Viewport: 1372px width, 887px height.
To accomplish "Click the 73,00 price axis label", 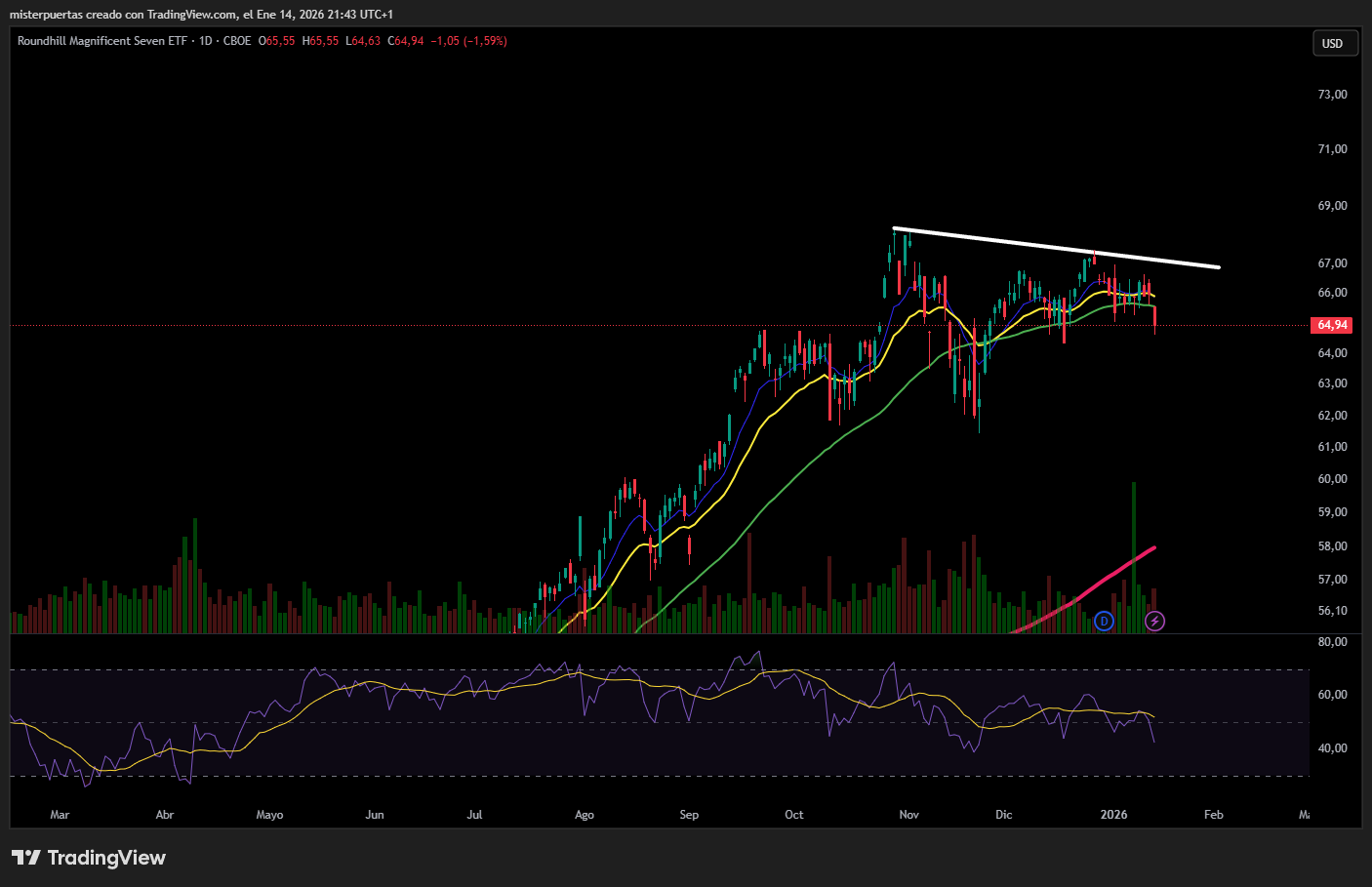I will [x=1333, y=95].
